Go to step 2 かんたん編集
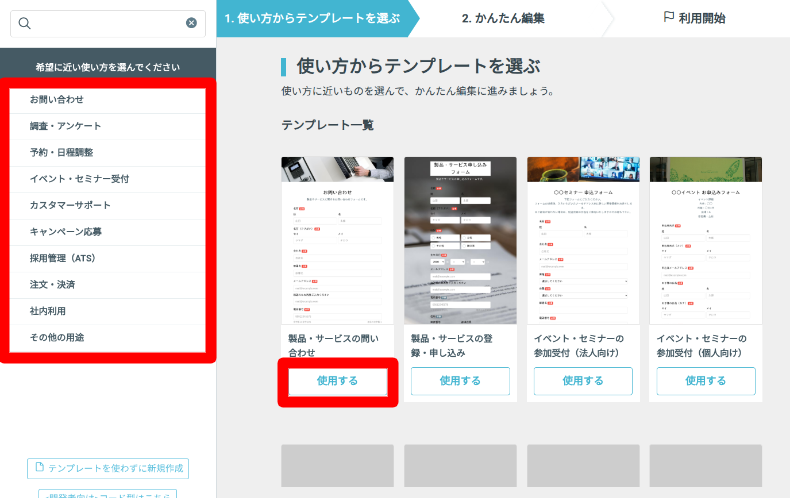This screenshot has width=790, height=498. [503, 19]
